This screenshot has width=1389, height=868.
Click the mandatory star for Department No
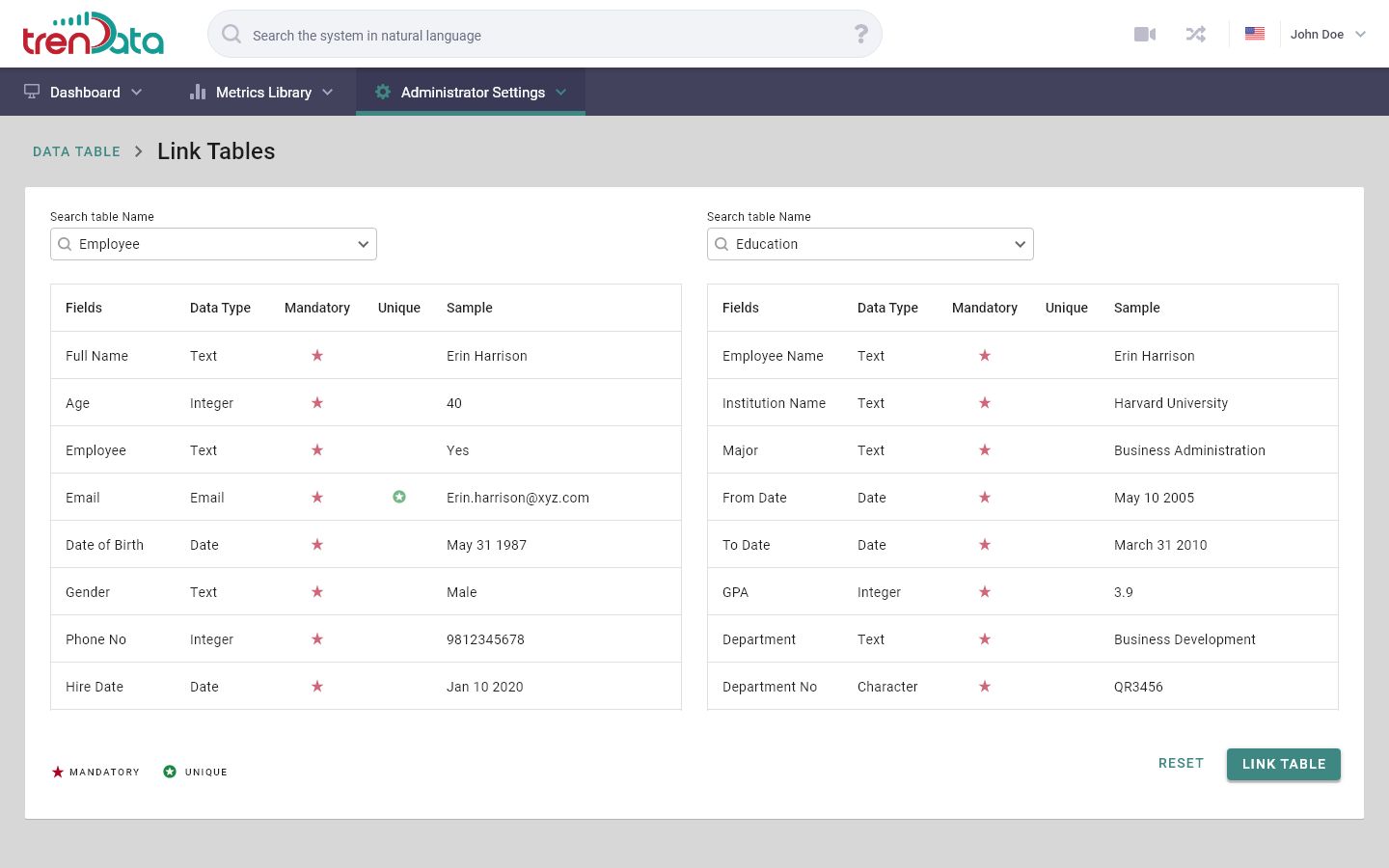[x=985, y=687]
